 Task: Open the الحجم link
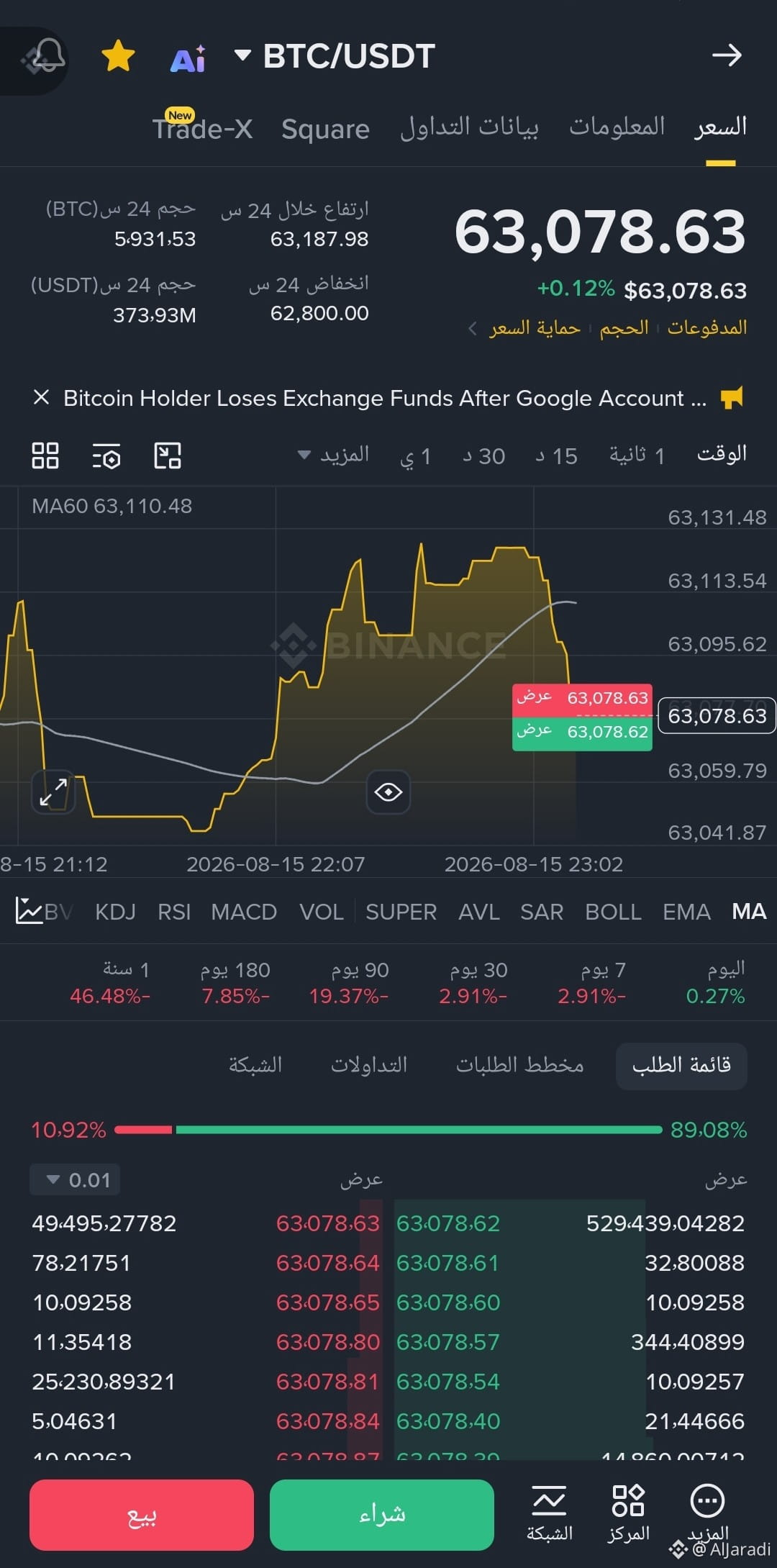tap(624, 328)
